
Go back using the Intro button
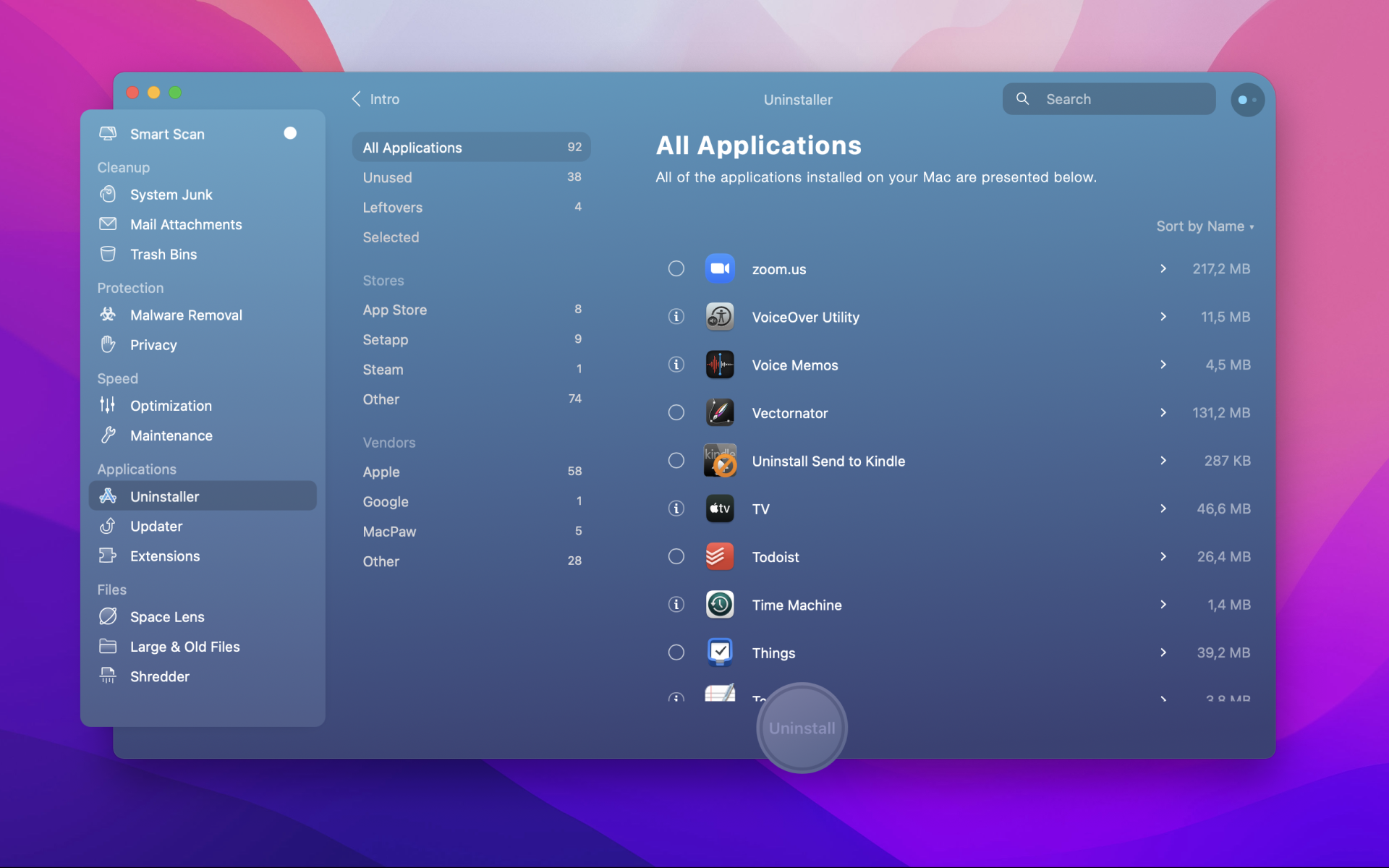375,99
